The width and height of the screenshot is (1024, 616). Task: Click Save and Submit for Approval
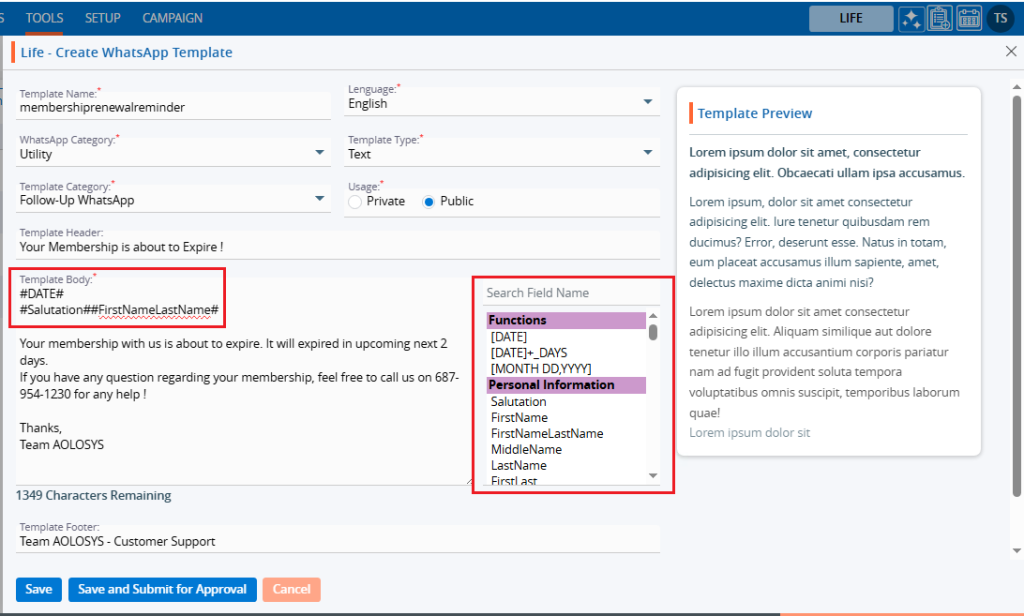(x=162, y=589)
